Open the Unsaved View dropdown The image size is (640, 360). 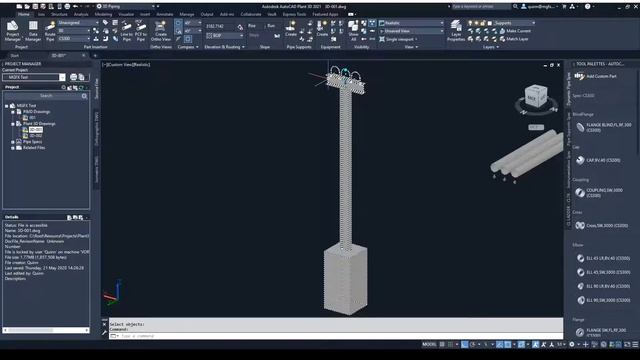(x=411, y=31)
